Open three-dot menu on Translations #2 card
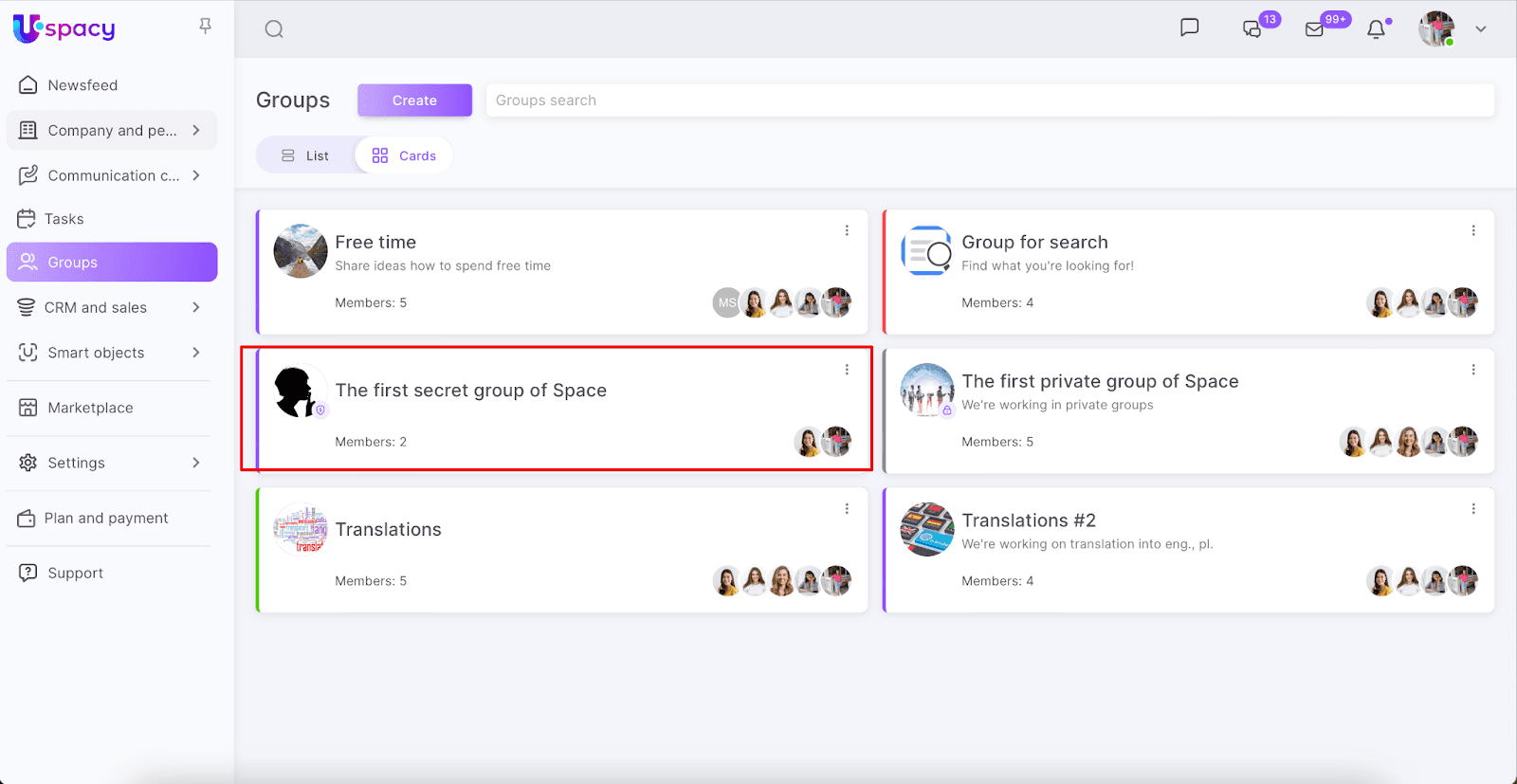 [x=1473, y=509]
